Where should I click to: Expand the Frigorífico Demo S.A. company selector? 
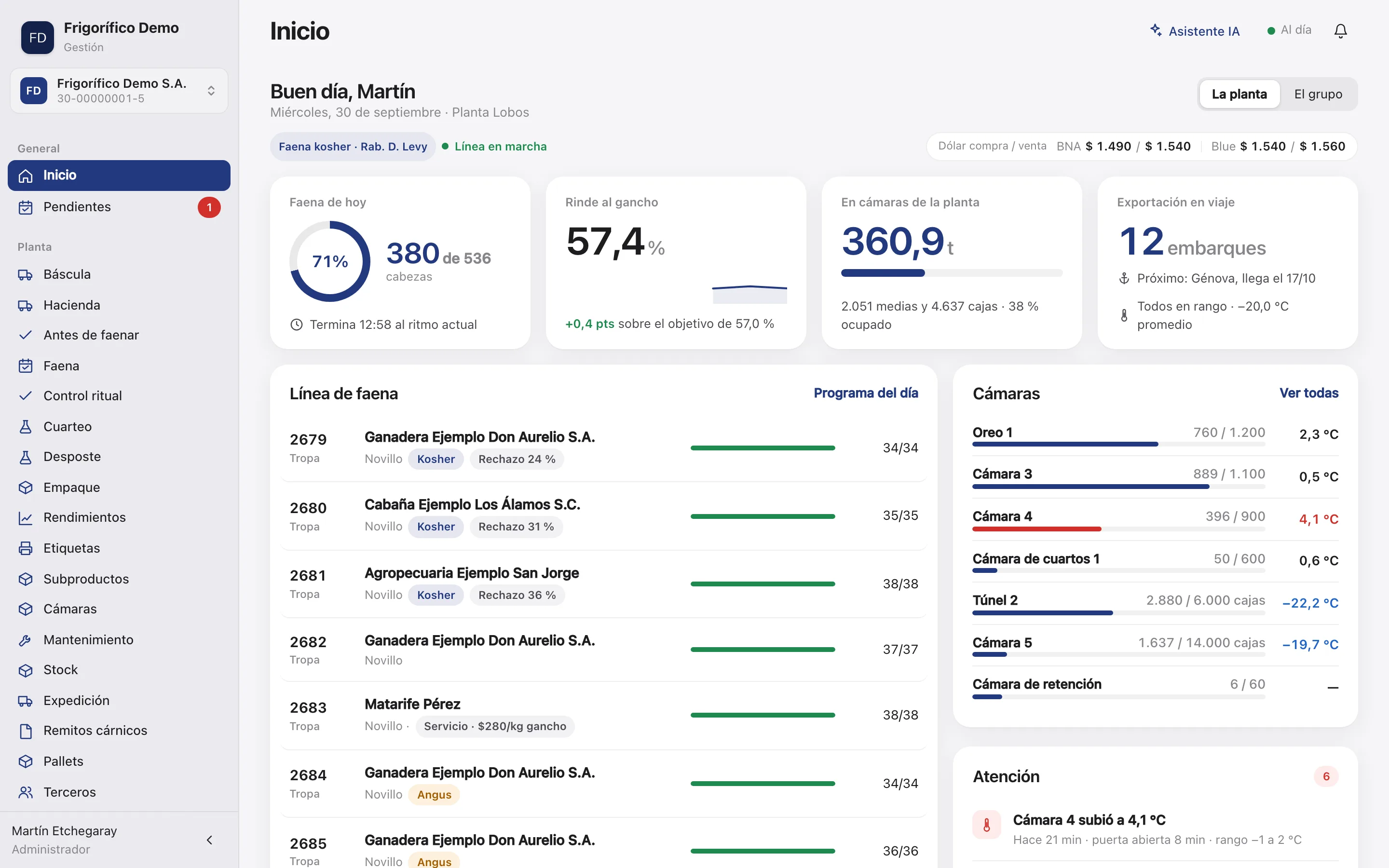[x=119, y=91]
